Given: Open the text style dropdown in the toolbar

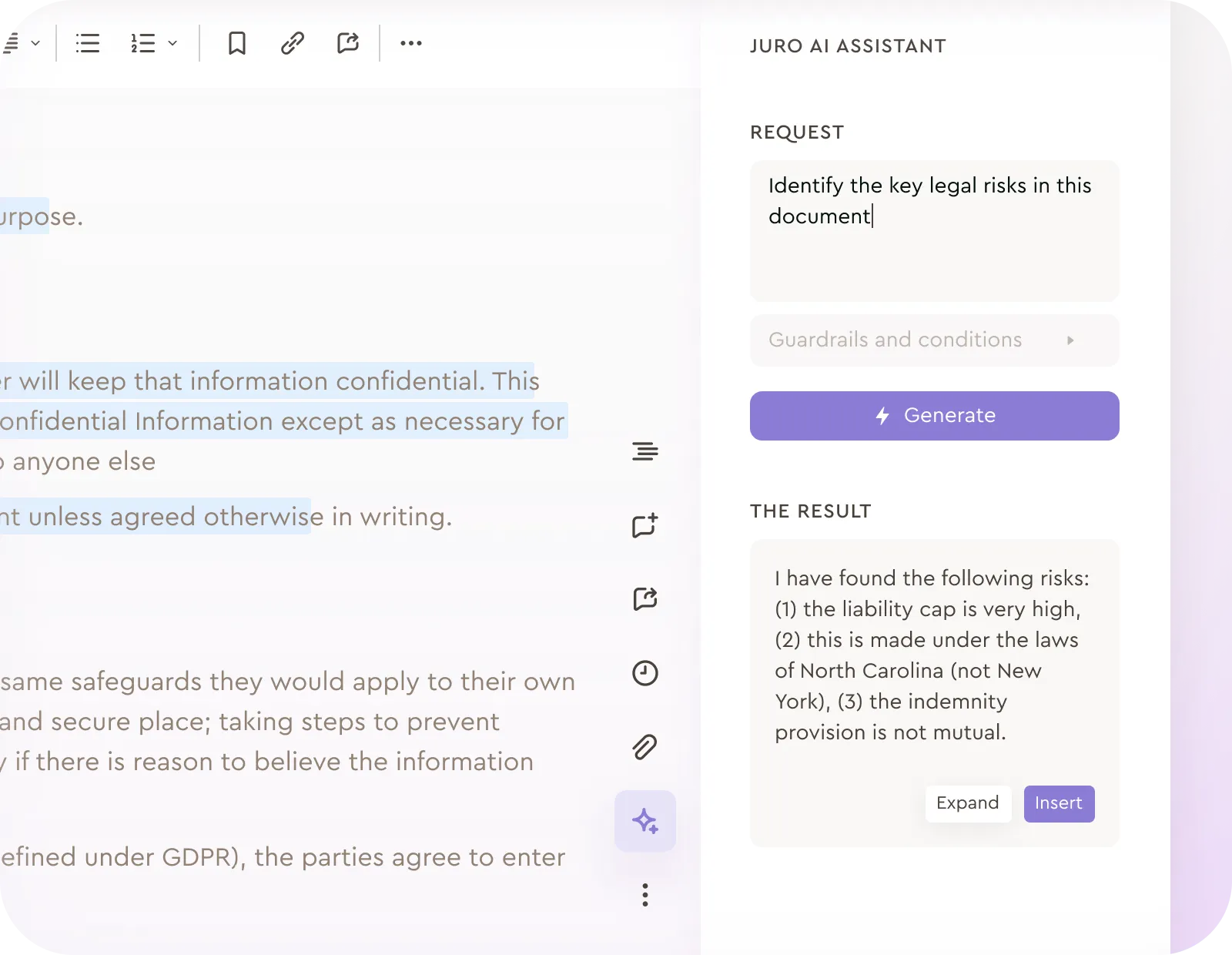Looking at the screenshot, I should (x=34, y=43).
